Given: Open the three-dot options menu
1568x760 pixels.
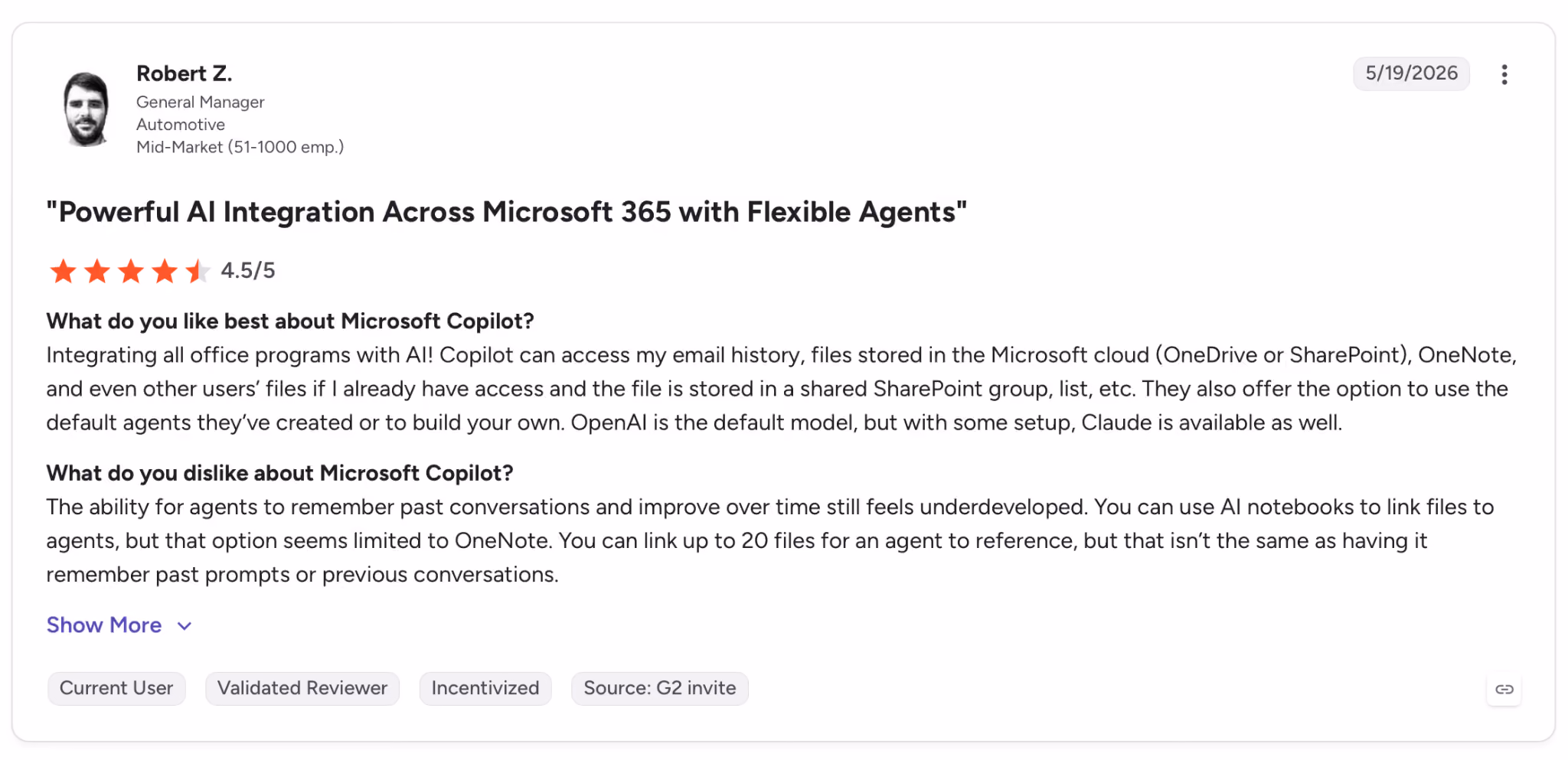Looking at the screenshot, I should pyautogui.click(x=1504, y=74).
